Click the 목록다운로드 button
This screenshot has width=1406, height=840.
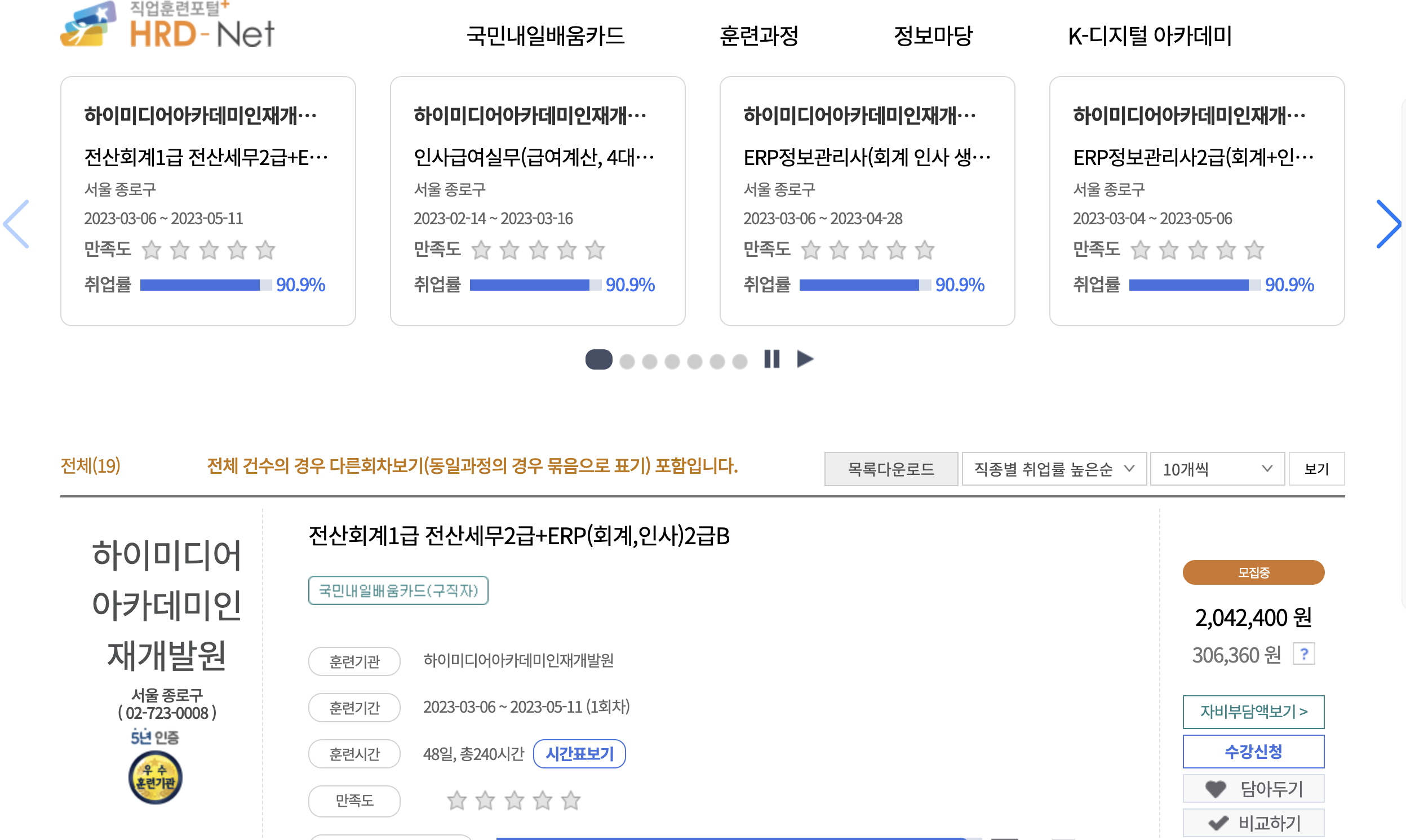[891, 469]
